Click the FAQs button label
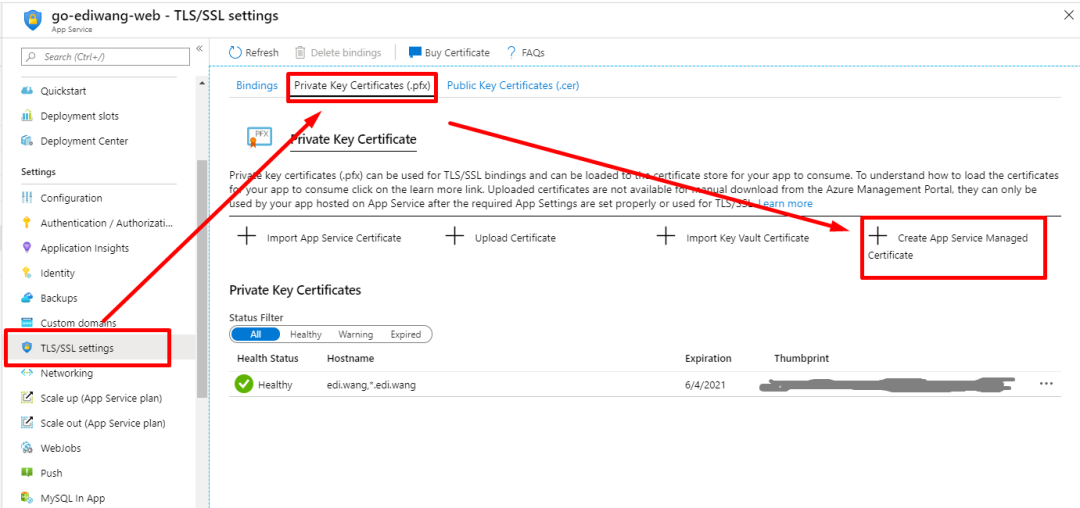This screenshot has height=508, width=1080. [533, 53]
